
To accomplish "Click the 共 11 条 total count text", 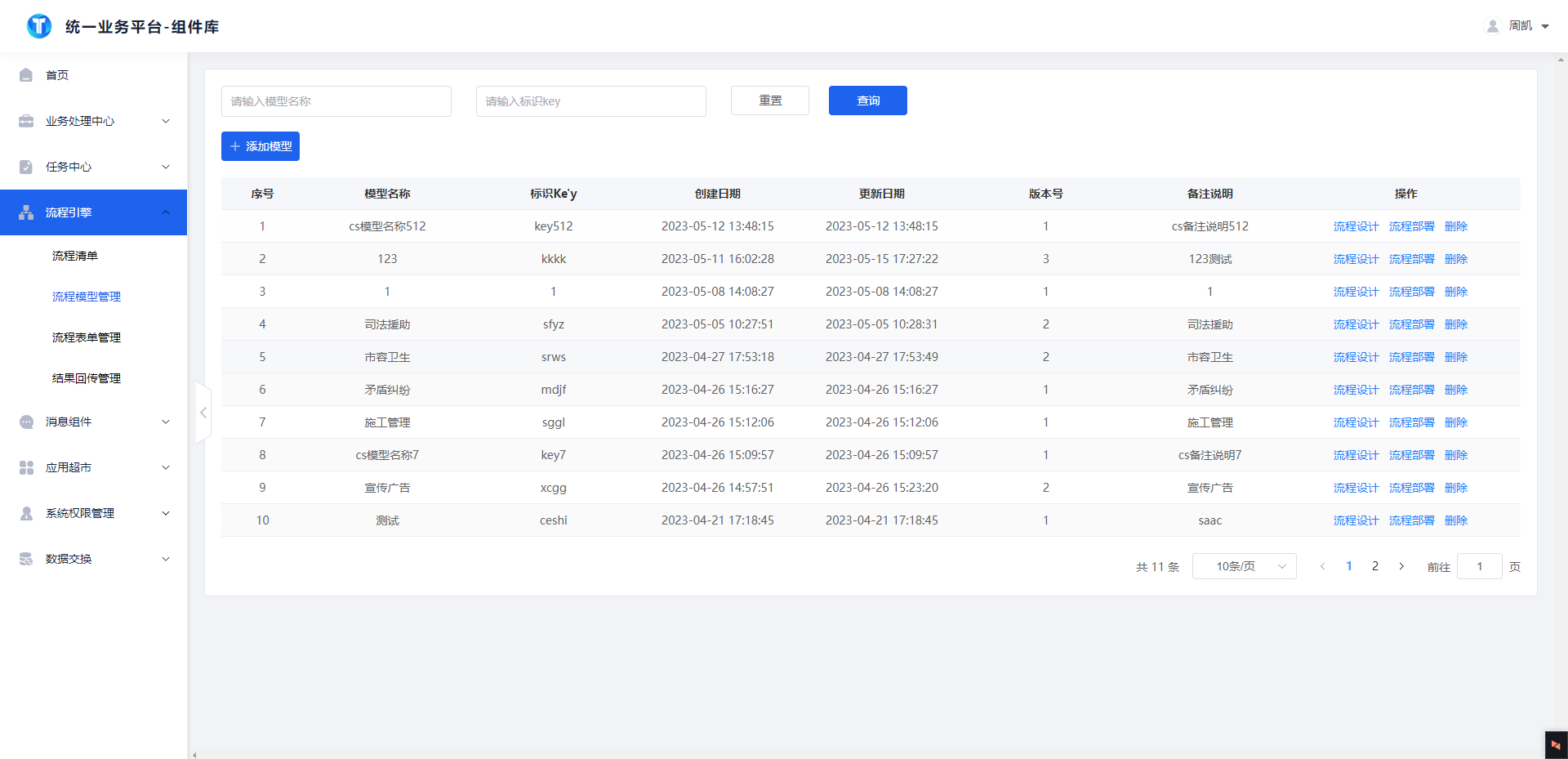I will pos(1158,567).
